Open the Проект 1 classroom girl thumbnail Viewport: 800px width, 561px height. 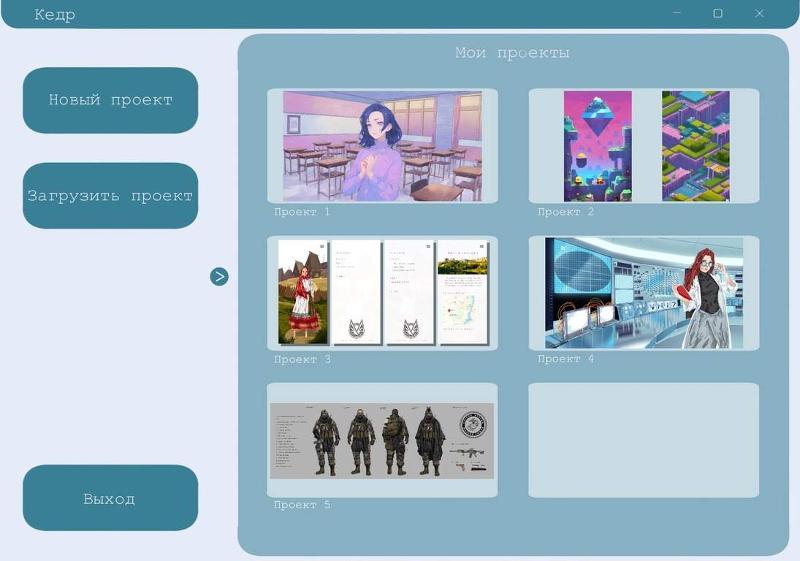pyautogui.click(x=382, y=146)
